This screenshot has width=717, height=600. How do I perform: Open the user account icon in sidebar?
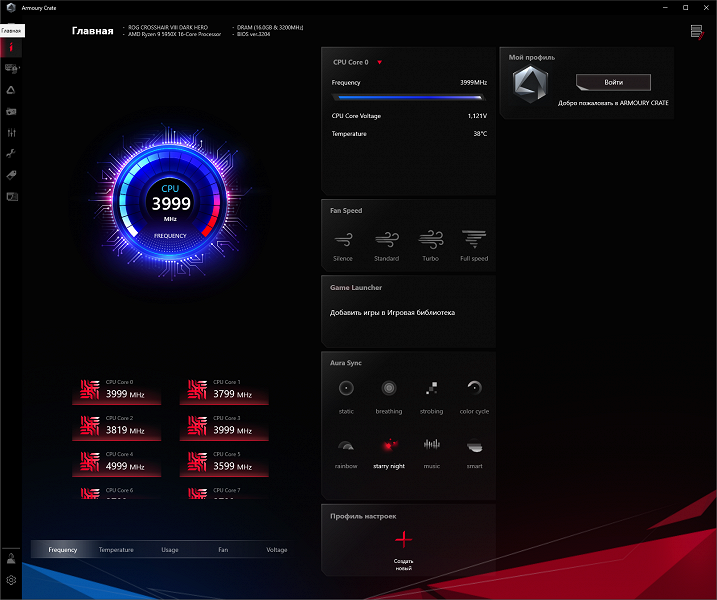(11, 558)
